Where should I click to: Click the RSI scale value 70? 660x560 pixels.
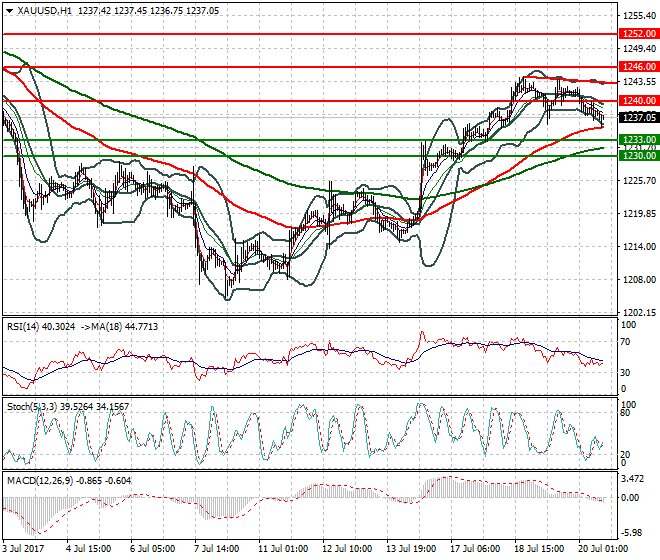point(626,342)
